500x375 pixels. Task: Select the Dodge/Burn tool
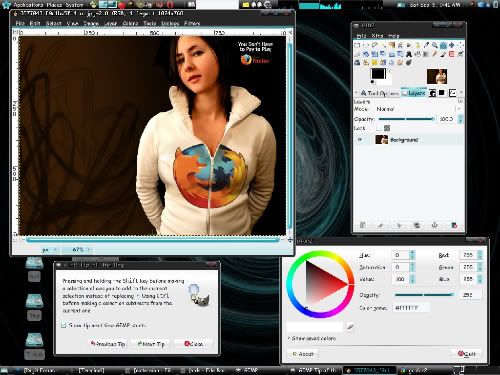click(409, 62)
